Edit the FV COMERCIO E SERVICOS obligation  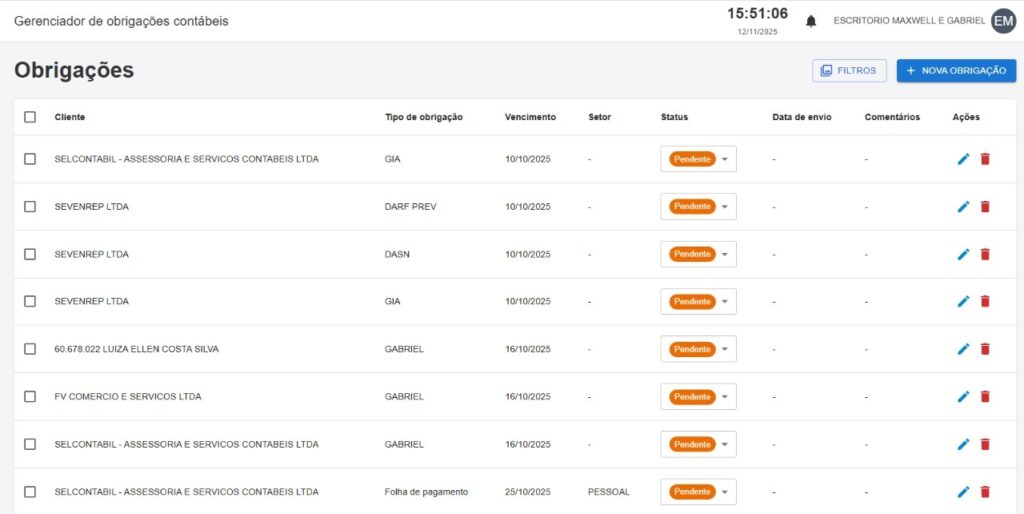pyautogui.click(x=963, y=397)
